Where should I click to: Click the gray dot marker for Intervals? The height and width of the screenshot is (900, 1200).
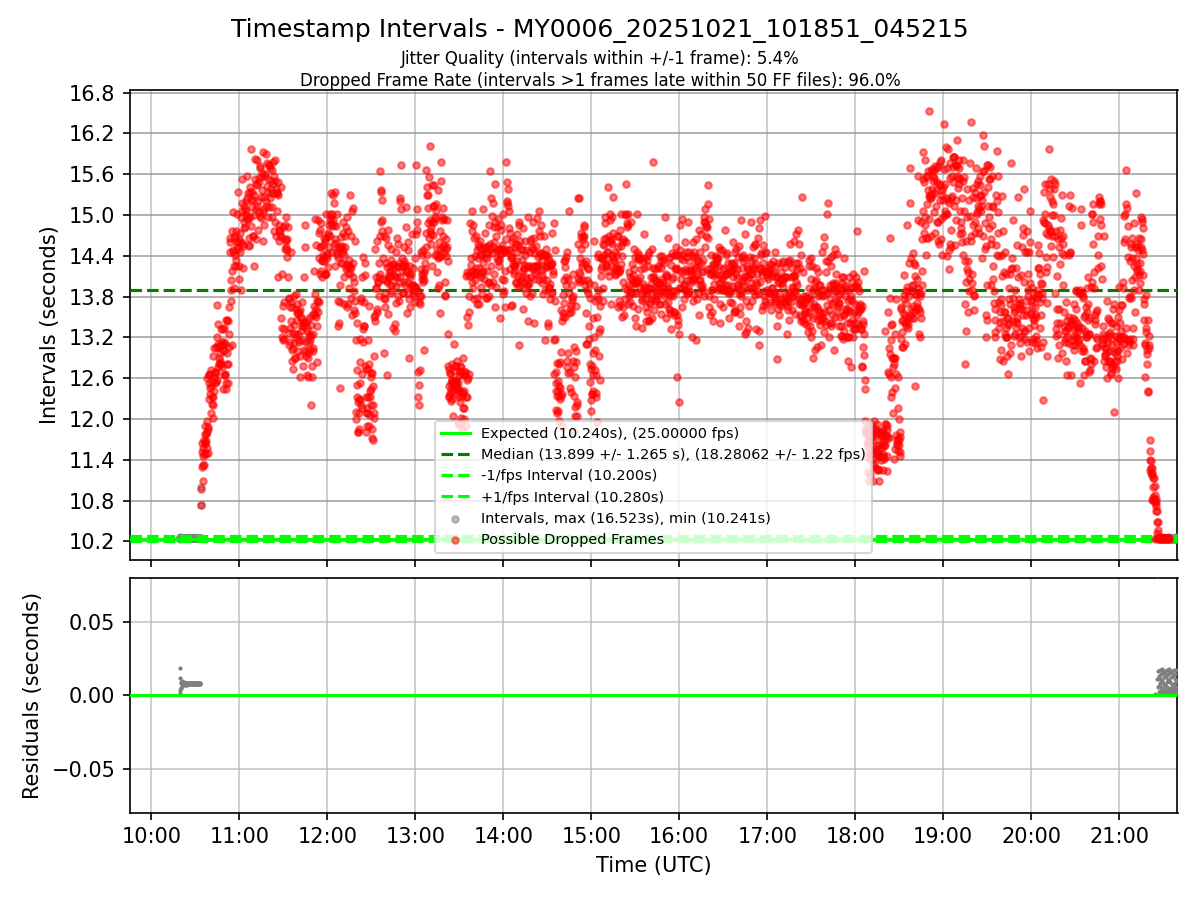(456, 518)
